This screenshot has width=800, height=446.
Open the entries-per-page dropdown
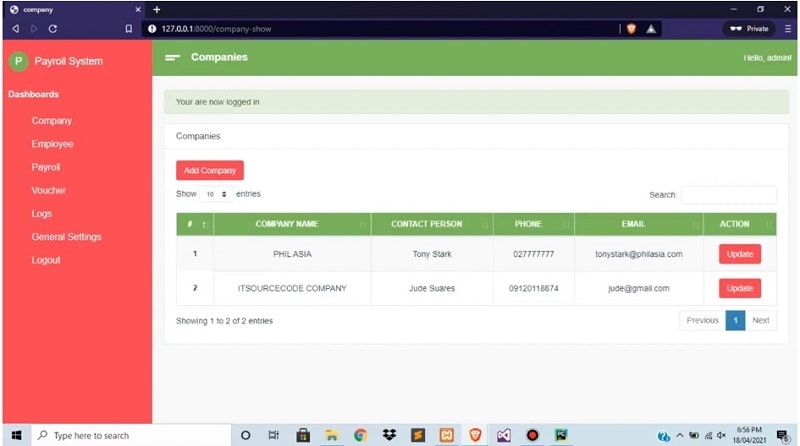pos(216,194)
